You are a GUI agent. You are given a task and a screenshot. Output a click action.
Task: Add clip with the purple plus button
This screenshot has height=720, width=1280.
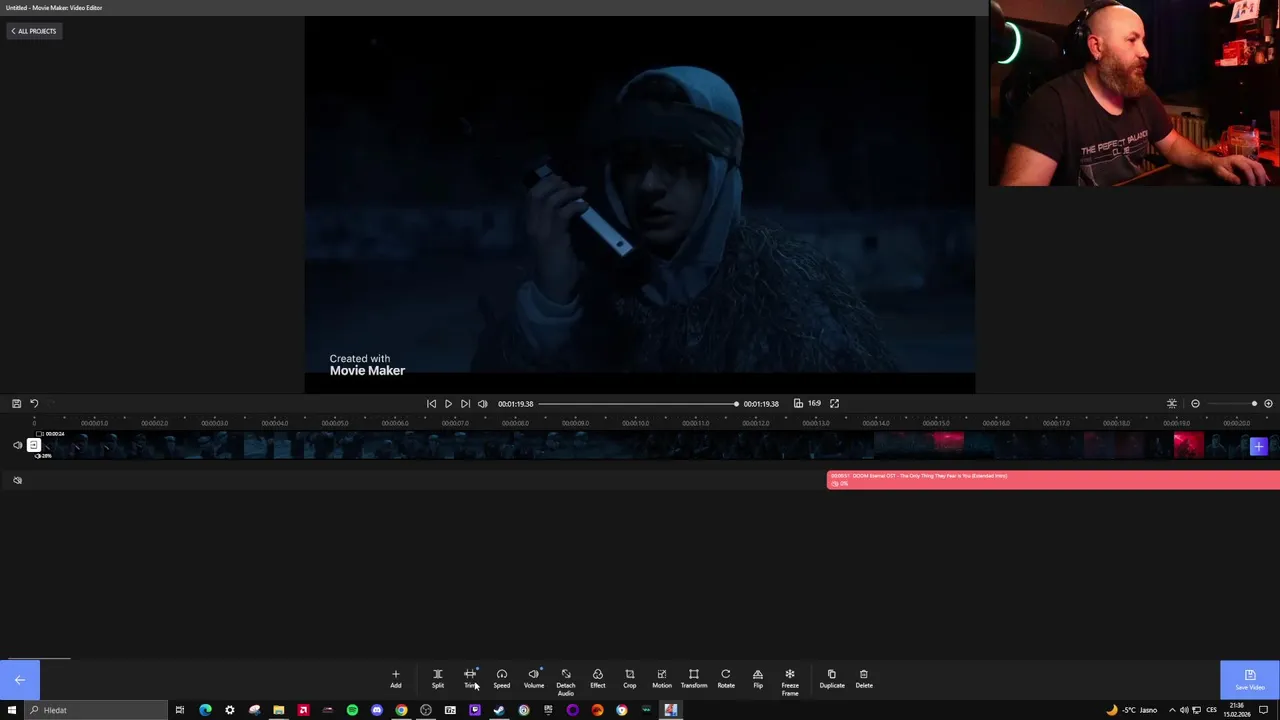[x=1258, y=446]
